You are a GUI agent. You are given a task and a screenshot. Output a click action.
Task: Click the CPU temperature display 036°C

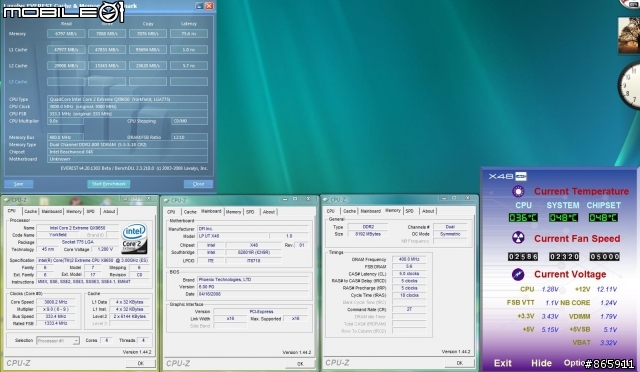point(523,217)
